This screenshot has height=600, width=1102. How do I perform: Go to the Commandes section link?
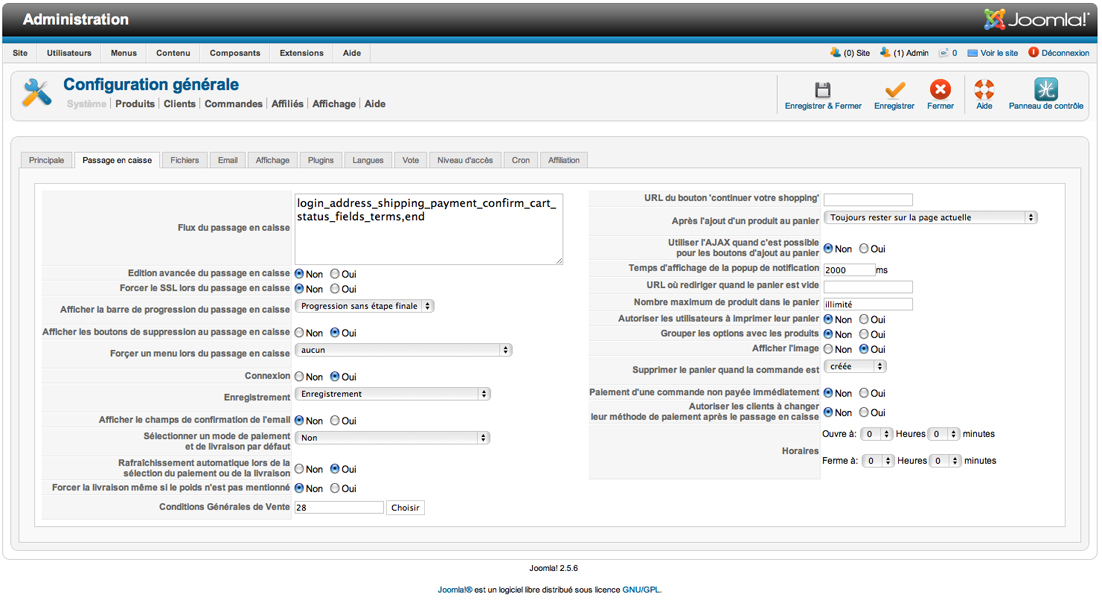(233, 104)
